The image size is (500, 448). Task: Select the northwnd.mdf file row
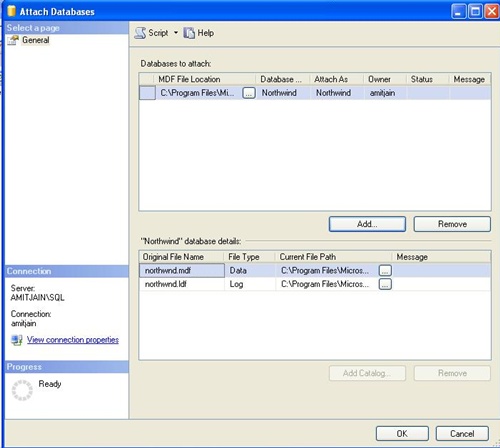click(315, 270)
